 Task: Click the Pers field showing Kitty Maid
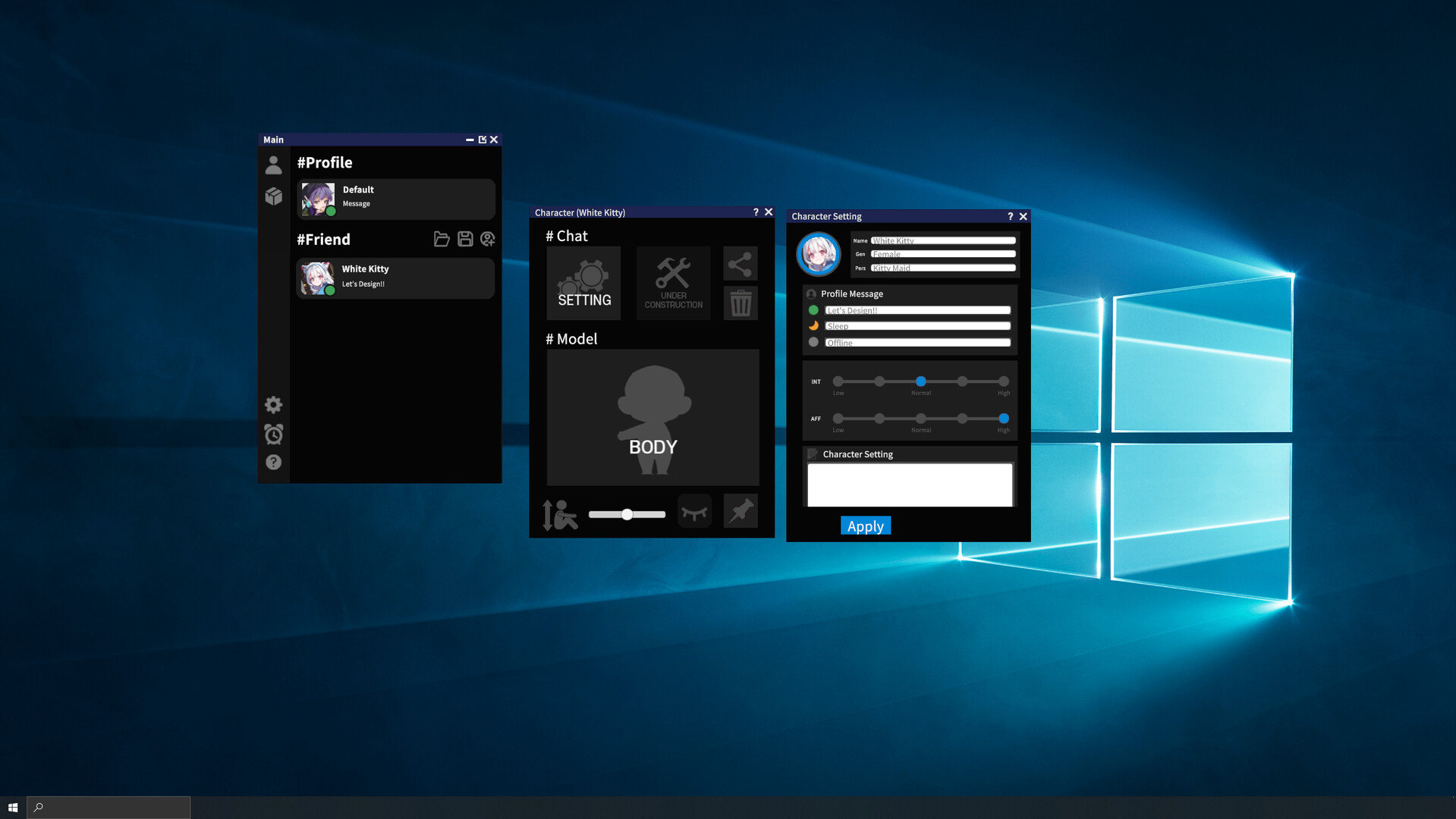(x=943, y=268)
